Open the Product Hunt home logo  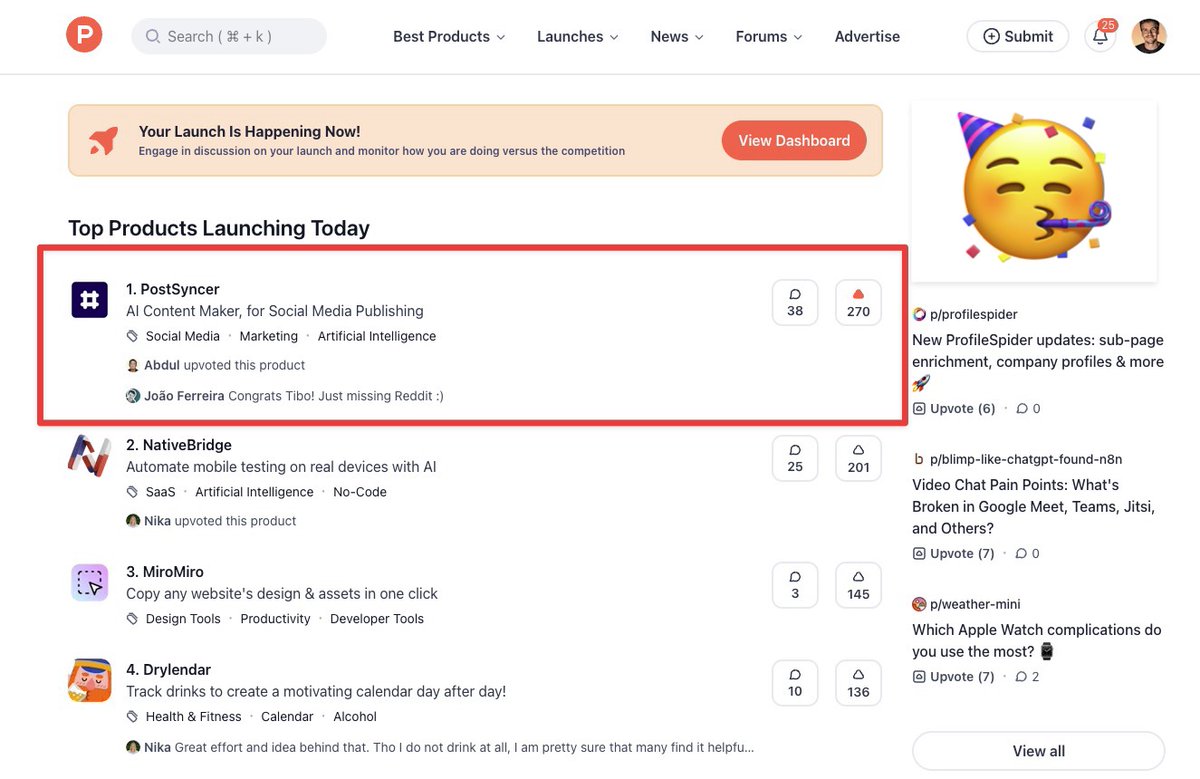[x=84, y=36]
